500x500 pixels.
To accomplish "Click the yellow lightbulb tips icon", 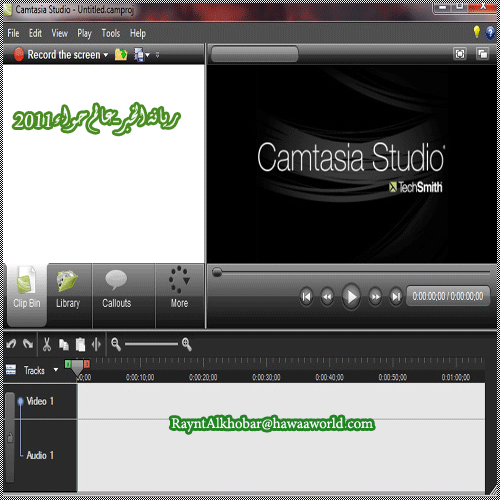I will point(477,32).
